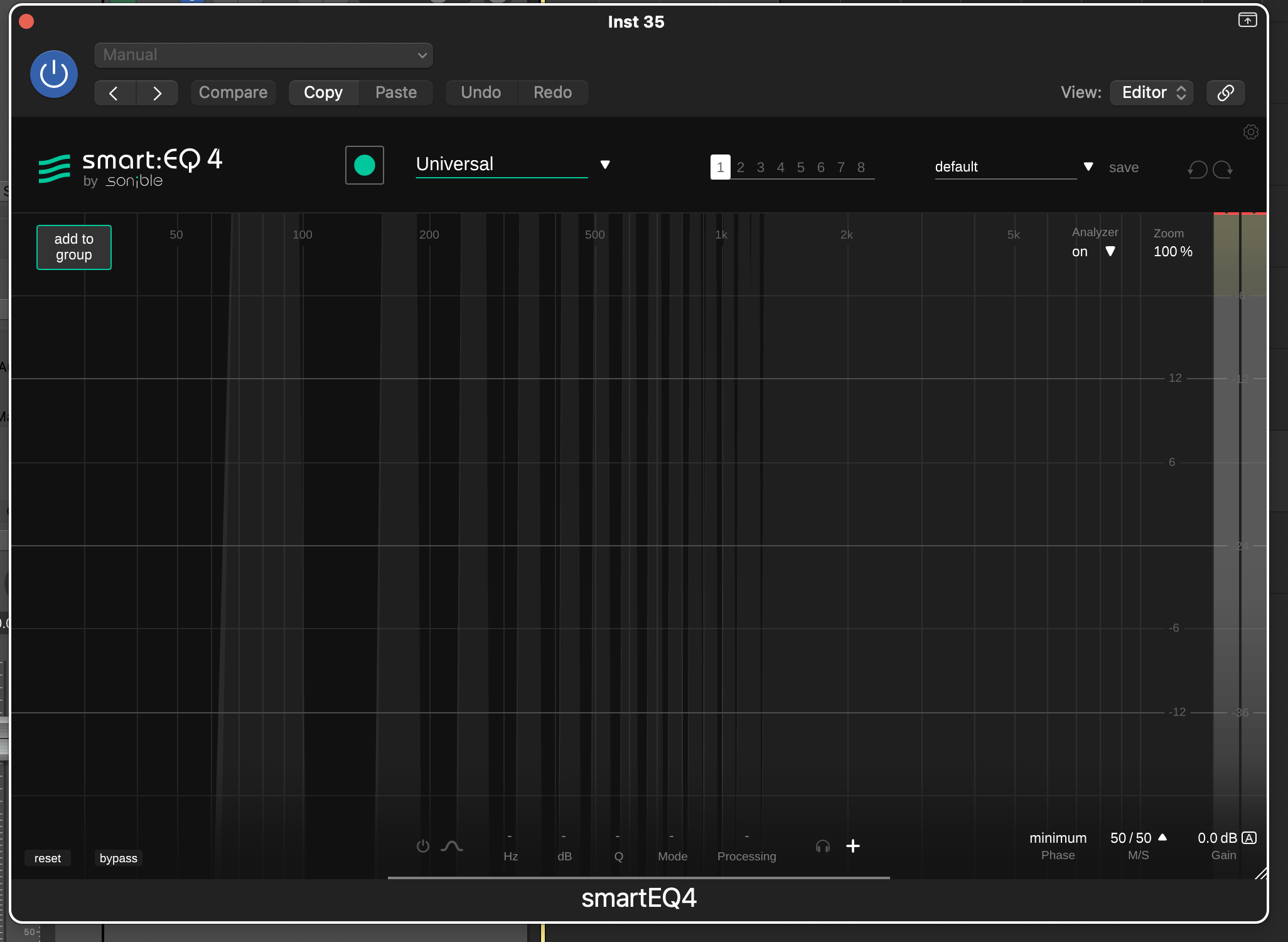1288x942 pixels.
Task: Enable solo listening with the headphone icon
Action: tap(822, 847)
